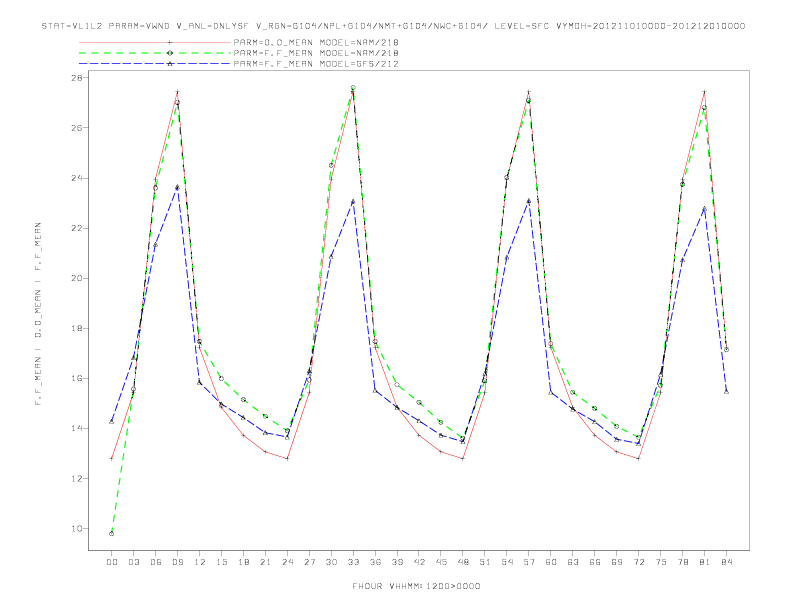
Task: Click y-axis tick label 28
Action: [x=78, y=78]
